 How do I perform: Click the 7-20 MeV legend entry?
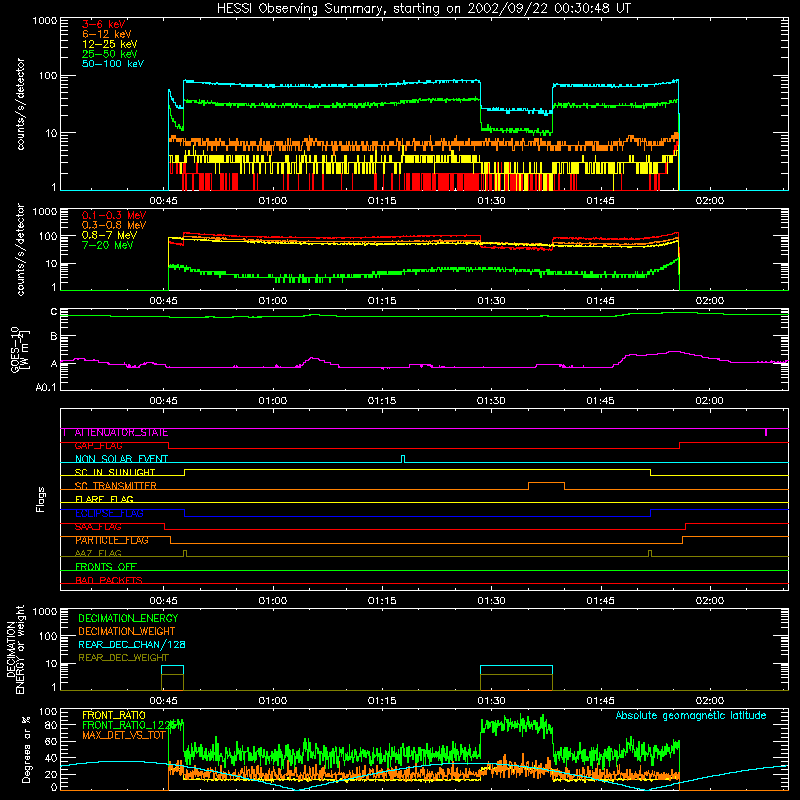coord(108,245)
